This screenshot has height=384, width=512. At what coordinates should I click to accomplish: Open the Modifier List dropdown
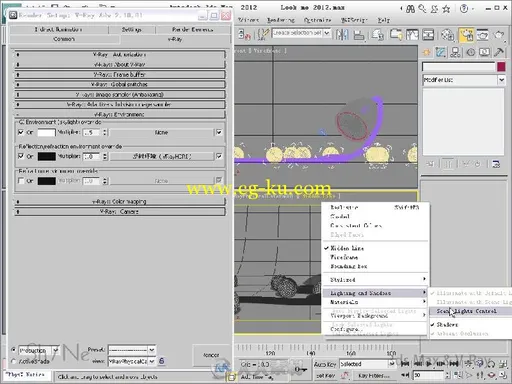click(464, 80)
